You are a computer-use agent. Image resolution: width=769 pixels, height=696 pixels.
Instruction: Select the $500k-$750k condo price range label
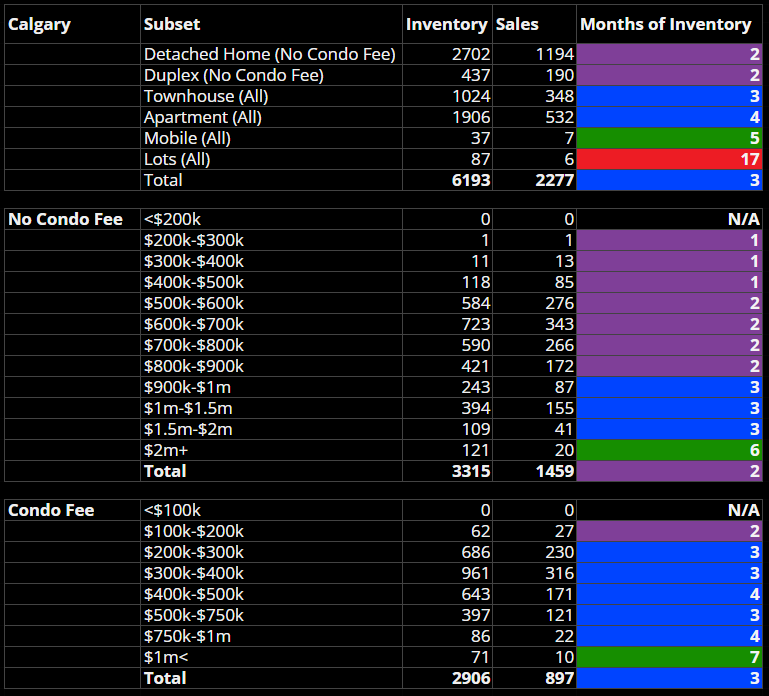(193, 615)
